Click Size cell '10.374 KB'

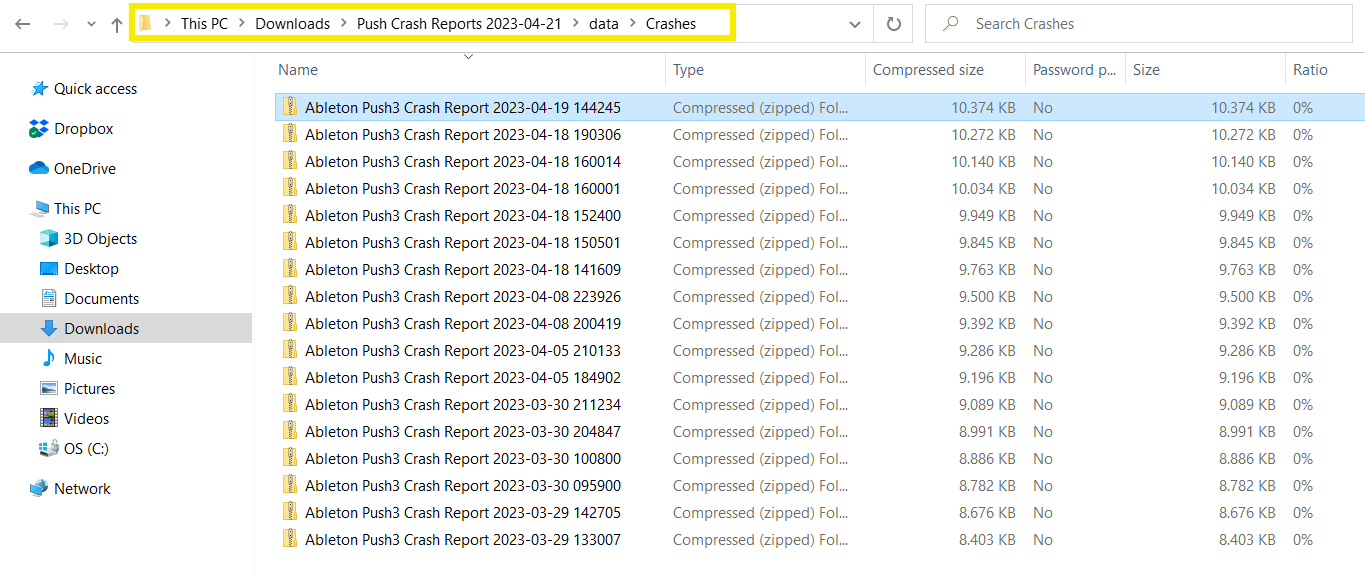pyautogui.click(x=1243, y=107)
